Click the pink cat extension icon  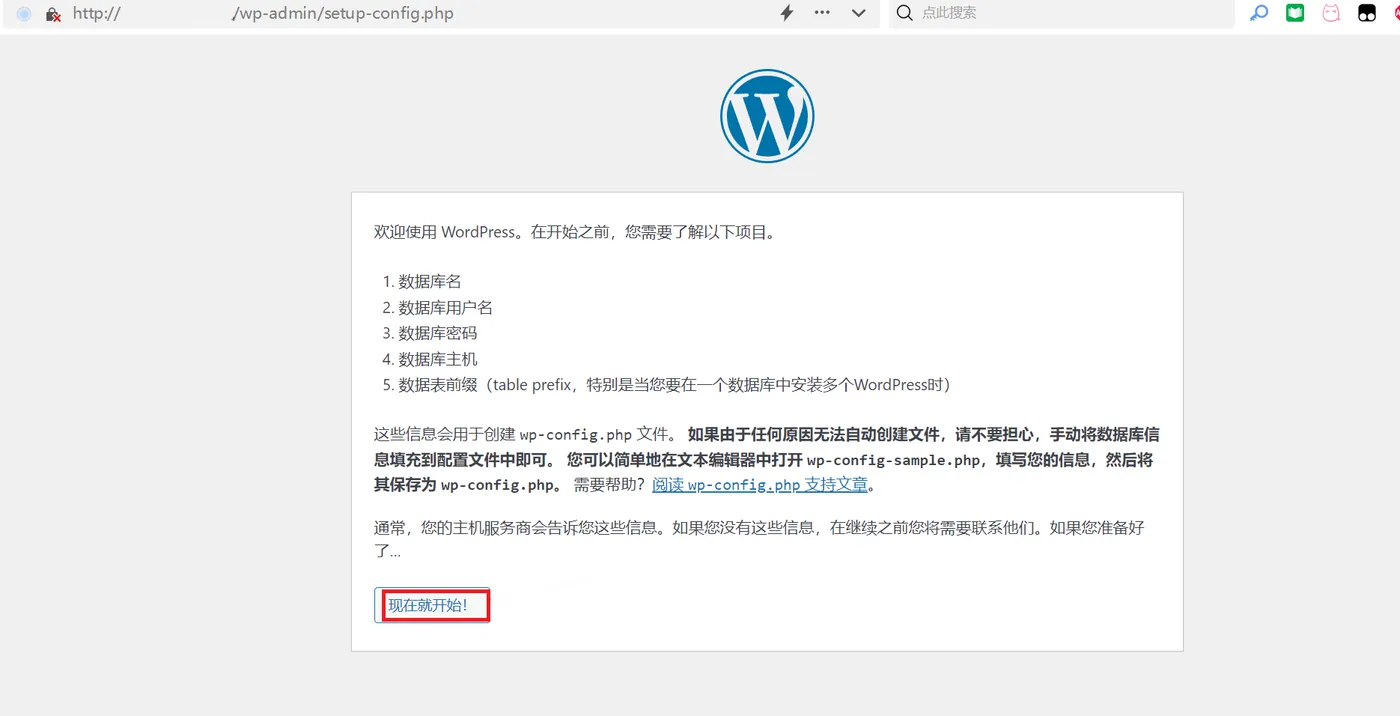[x=1331, y=13]
